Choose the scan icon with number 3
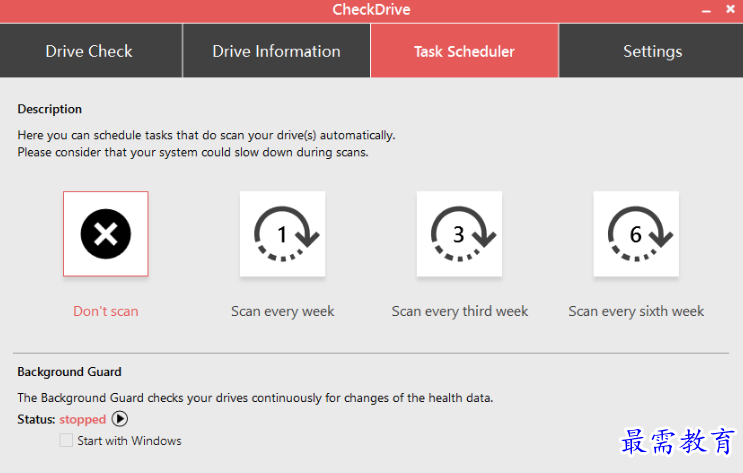The width and height of the screenshot is (743, 473). [459, 234]
